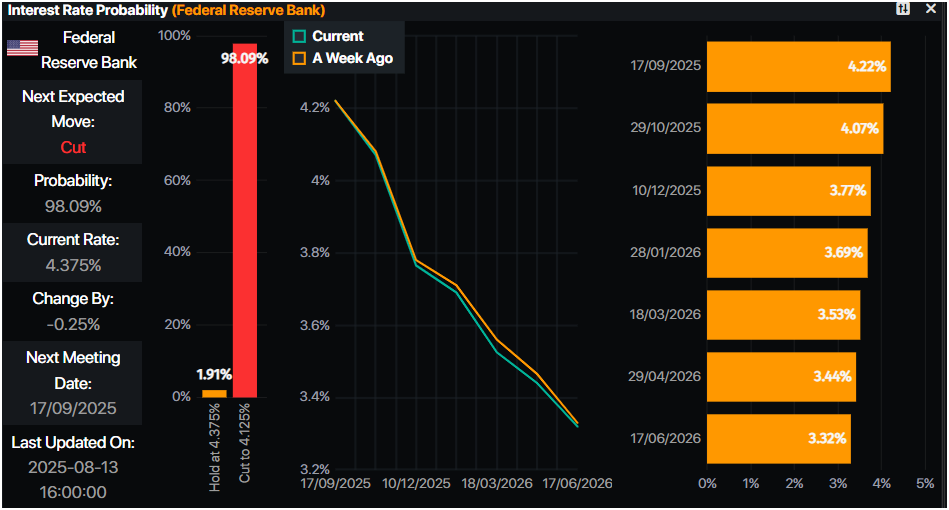Click the Current Rate 4.375% field

pos(73,253)
